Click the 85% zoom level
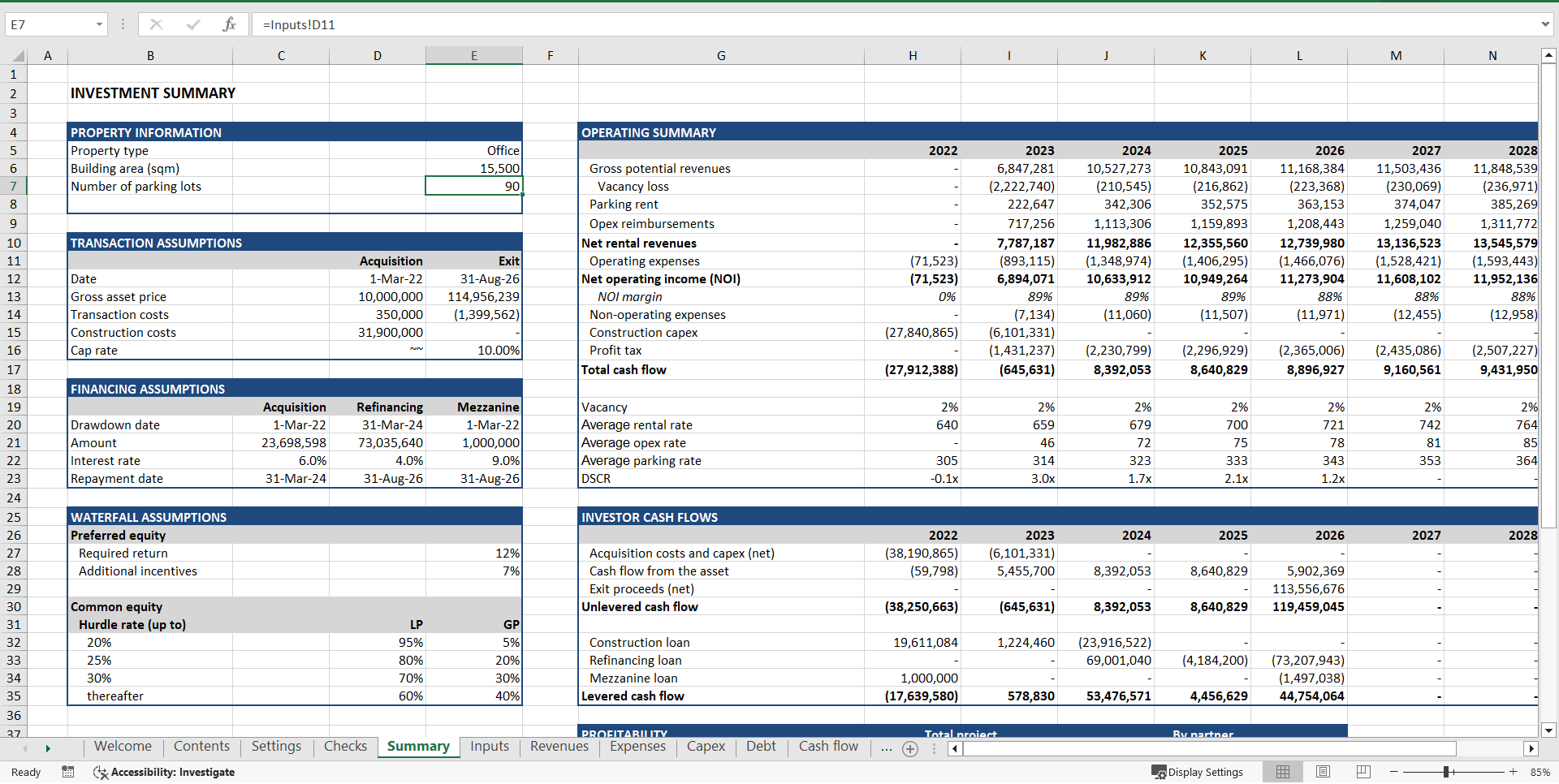1559x784 pixels. (1540, 772)
